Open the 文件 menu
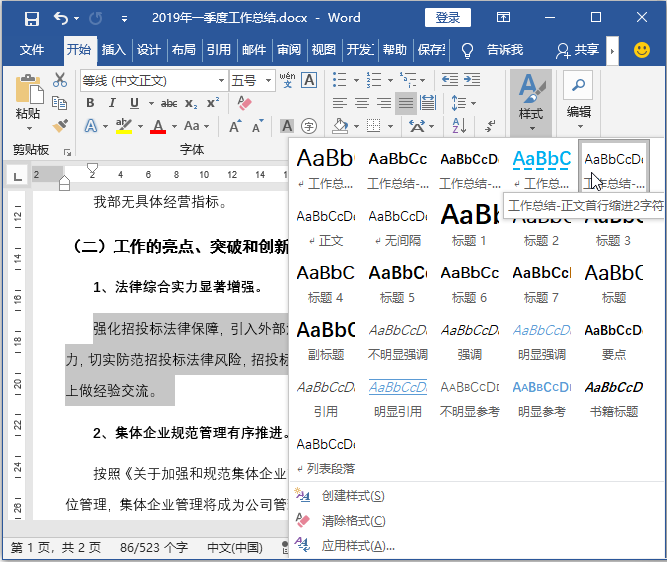The image size is (667, 562). point(31,50)
